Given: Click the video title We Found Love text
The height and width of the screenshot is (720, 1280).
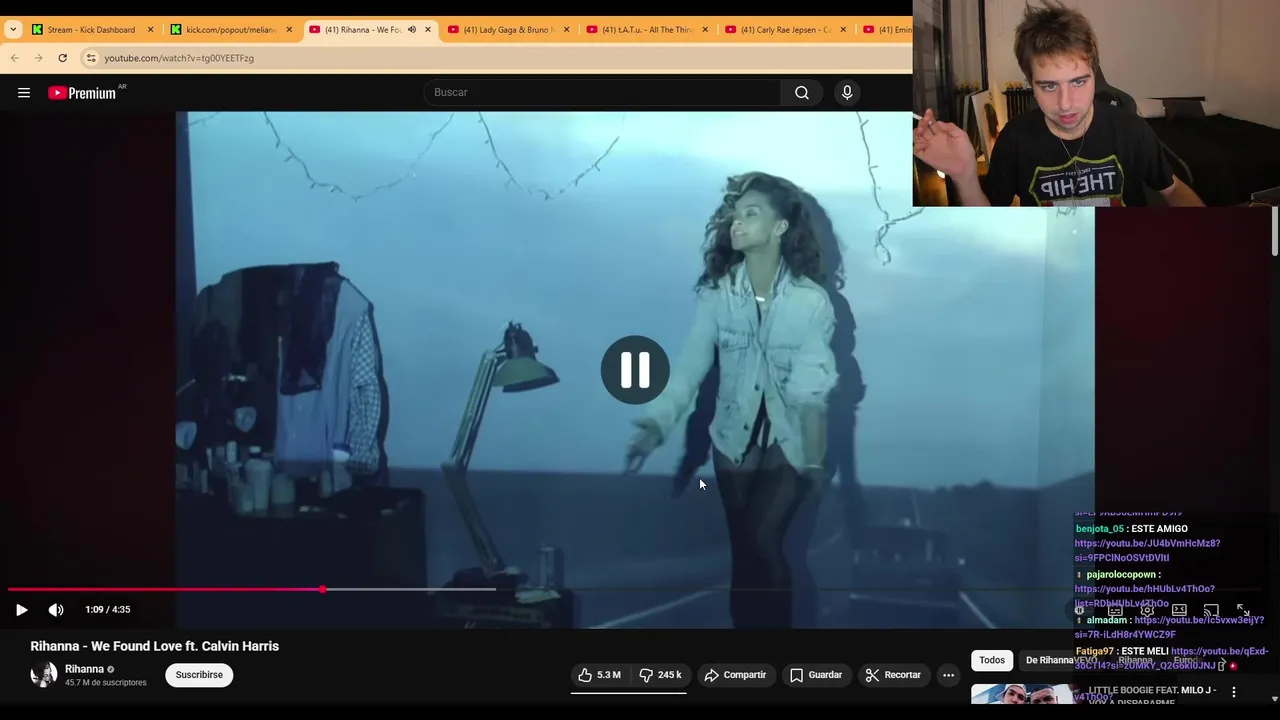Looking at the screenshot, I should [x=155, y=646].
